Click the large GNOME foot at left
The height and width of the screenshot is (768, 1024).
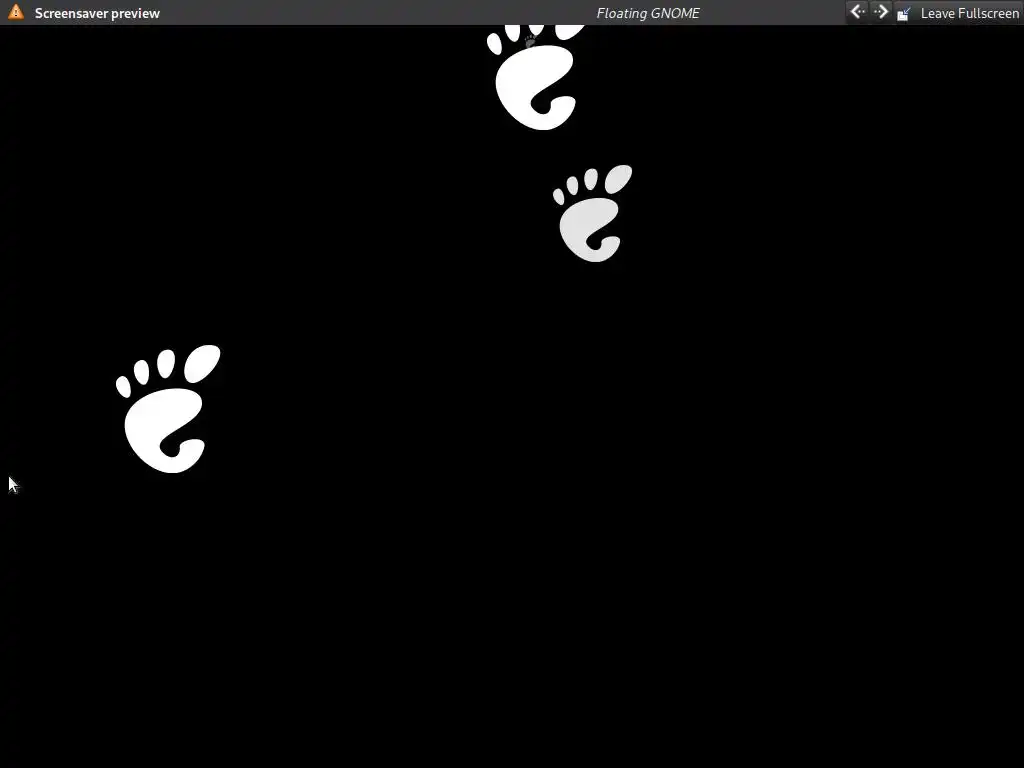(x=168, y=409)
